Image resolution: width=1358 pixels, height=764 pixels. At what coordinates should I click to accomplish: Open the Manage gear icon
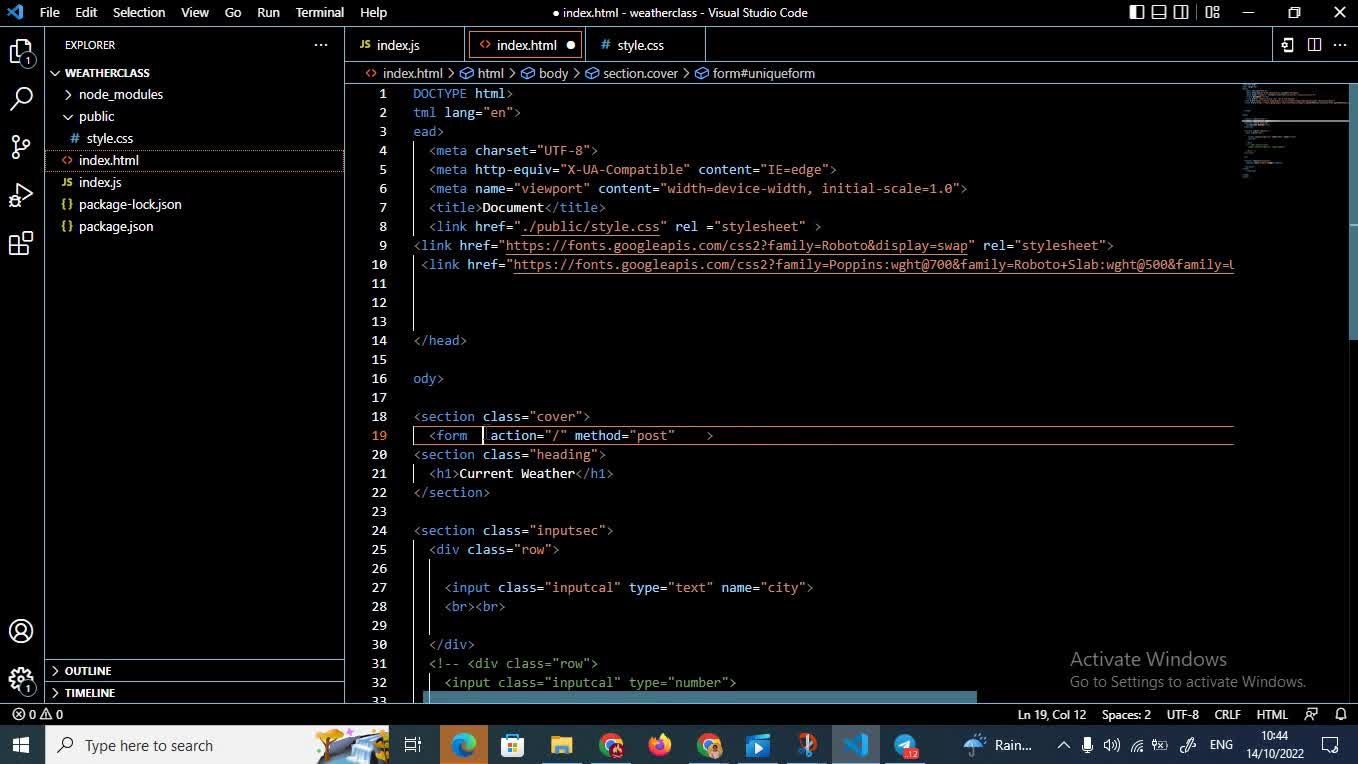pos(21,680)
